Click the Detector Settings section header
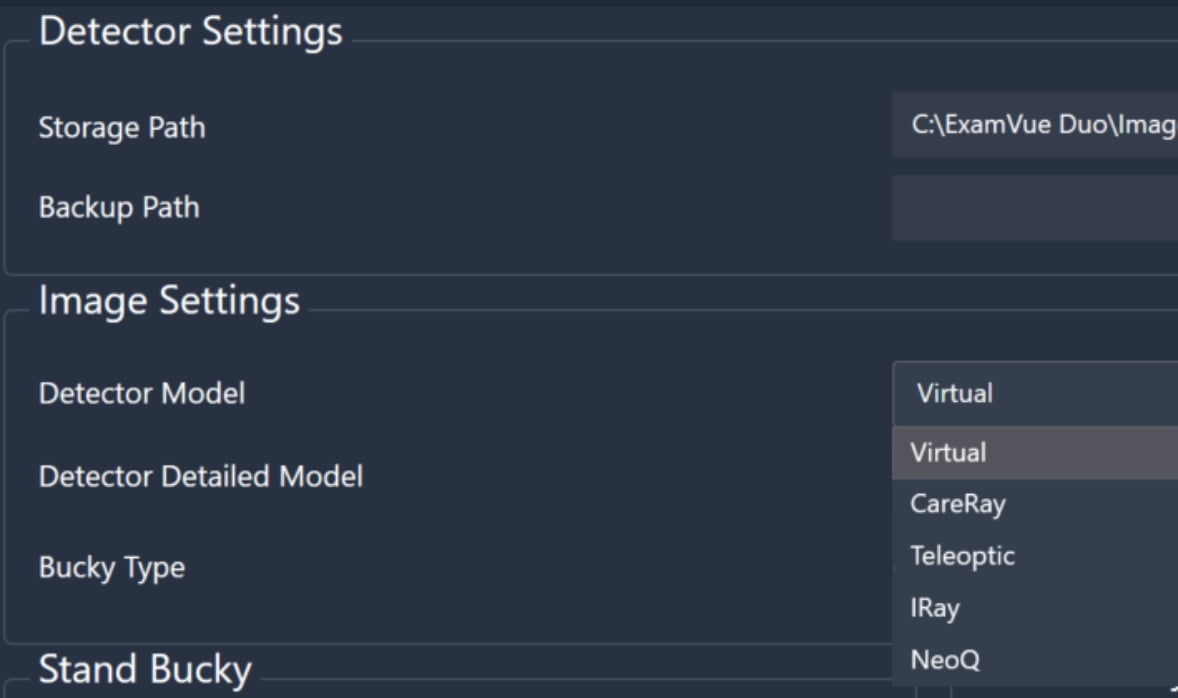The width and height of the screenshot is (1178, 698). (x=190, y=31)
